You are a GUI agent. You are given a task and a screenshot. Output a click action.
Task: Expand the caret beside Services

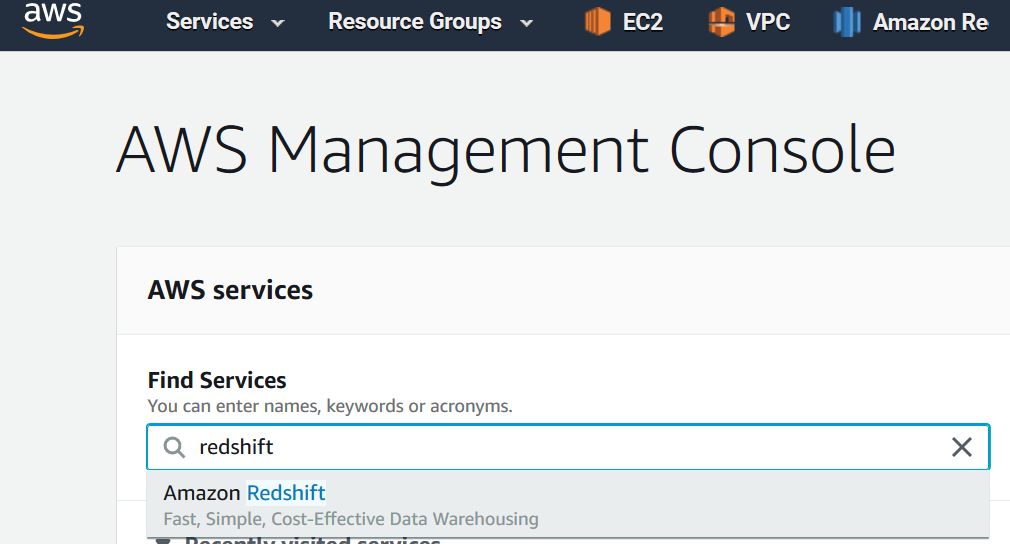[x=278, y=22]
